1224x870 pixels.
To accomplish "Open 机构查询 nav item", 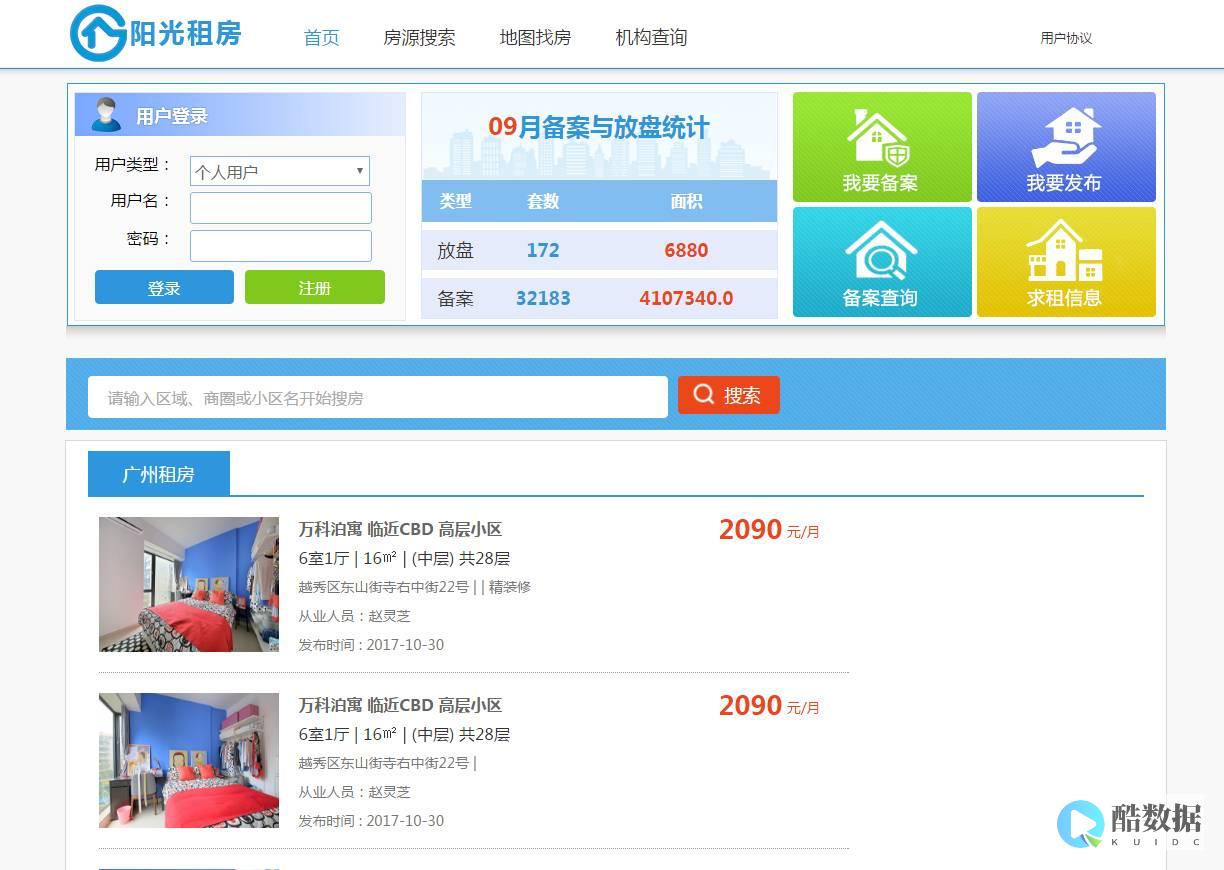I will [x=651, y=37].
